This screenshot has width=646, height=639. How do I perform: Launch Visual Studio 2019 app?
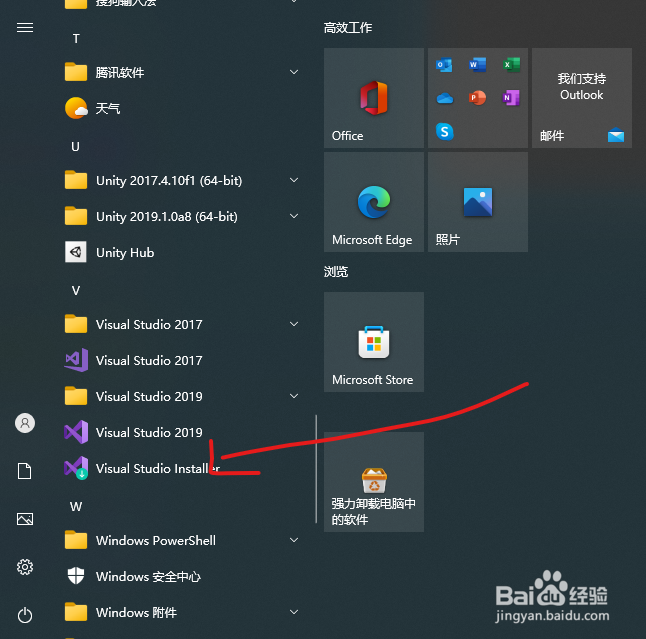(x=181, y=432)
